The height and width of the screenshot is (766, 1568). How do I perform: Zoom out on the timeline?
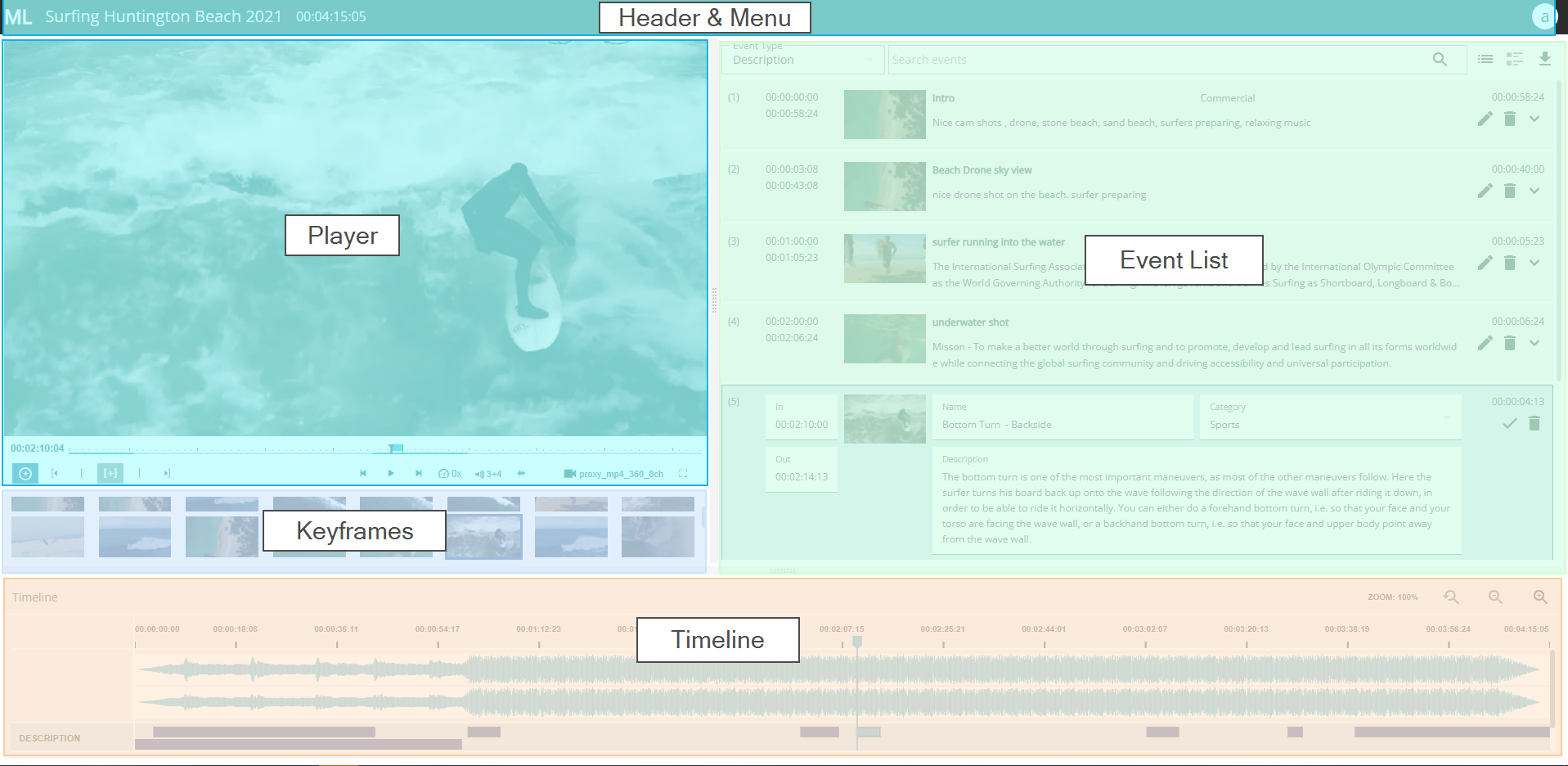(1494, 597)
